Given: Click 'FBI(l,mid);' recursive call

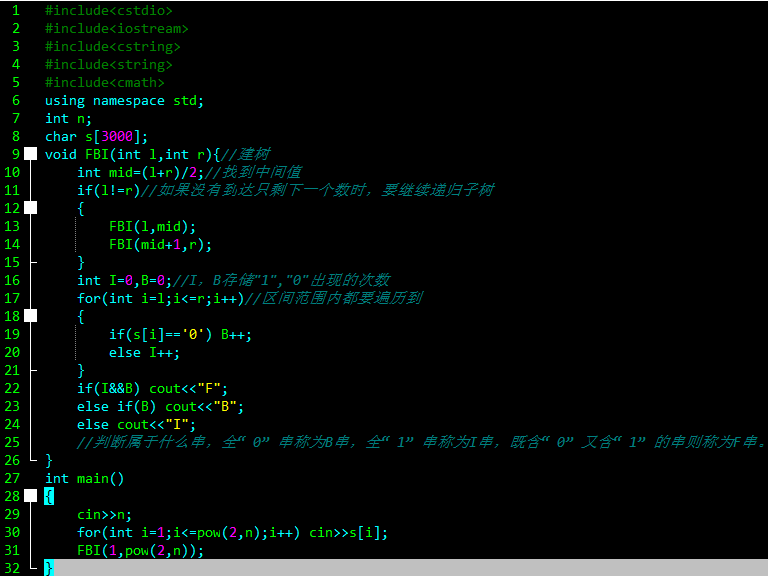Looking at the screenshot, I should pyautogui.click(x=152, y=226).
